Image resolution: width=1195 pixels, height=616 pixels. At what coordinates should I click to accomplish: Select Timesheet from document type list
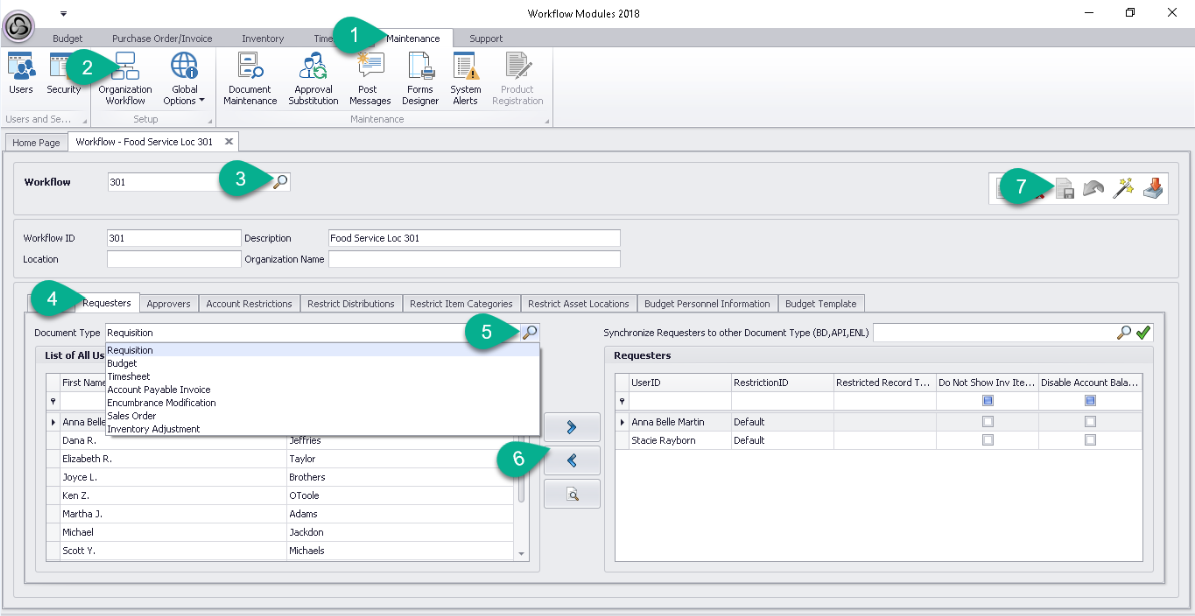coord(129,377)
